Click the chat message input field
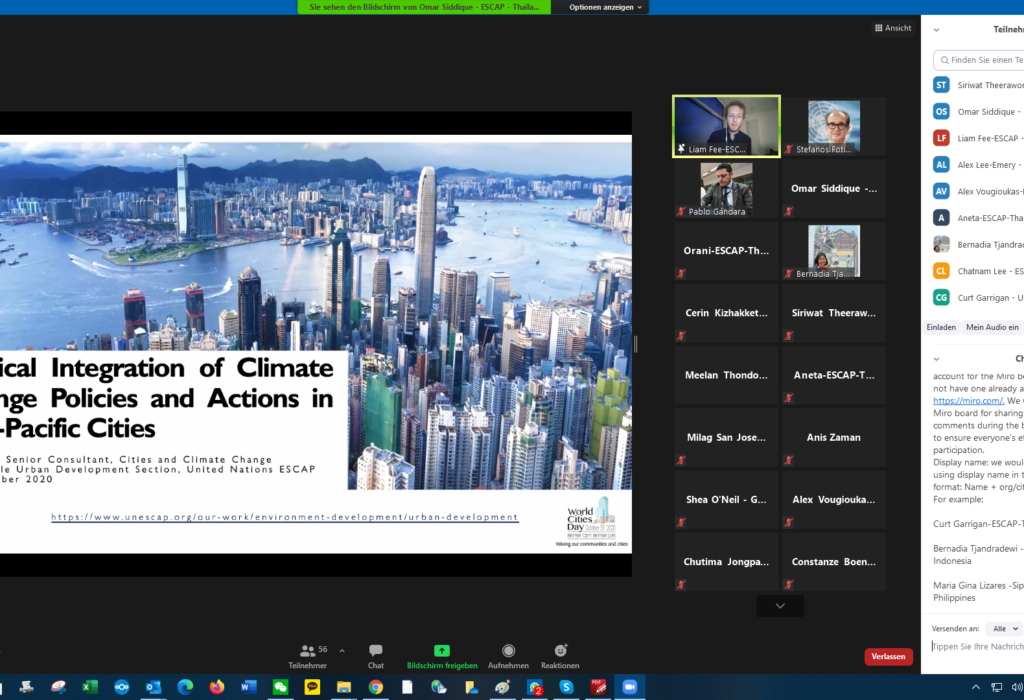 click(975, 646)
